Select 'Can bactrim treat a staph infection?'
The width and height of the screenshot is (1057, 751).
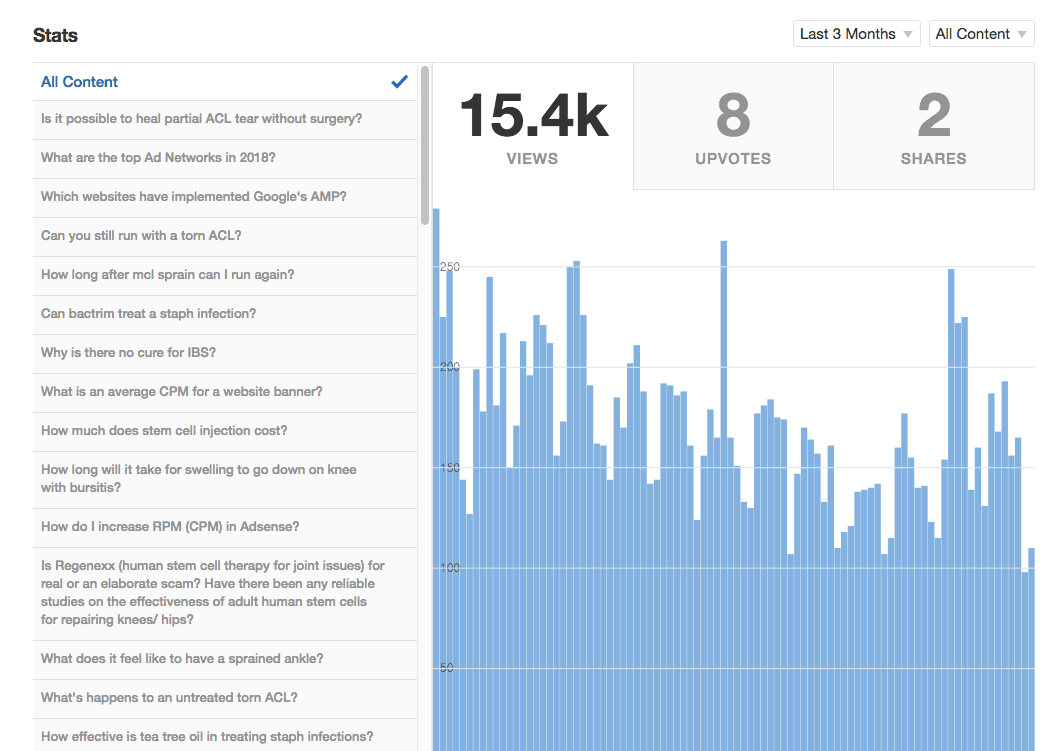pos(225,316)
